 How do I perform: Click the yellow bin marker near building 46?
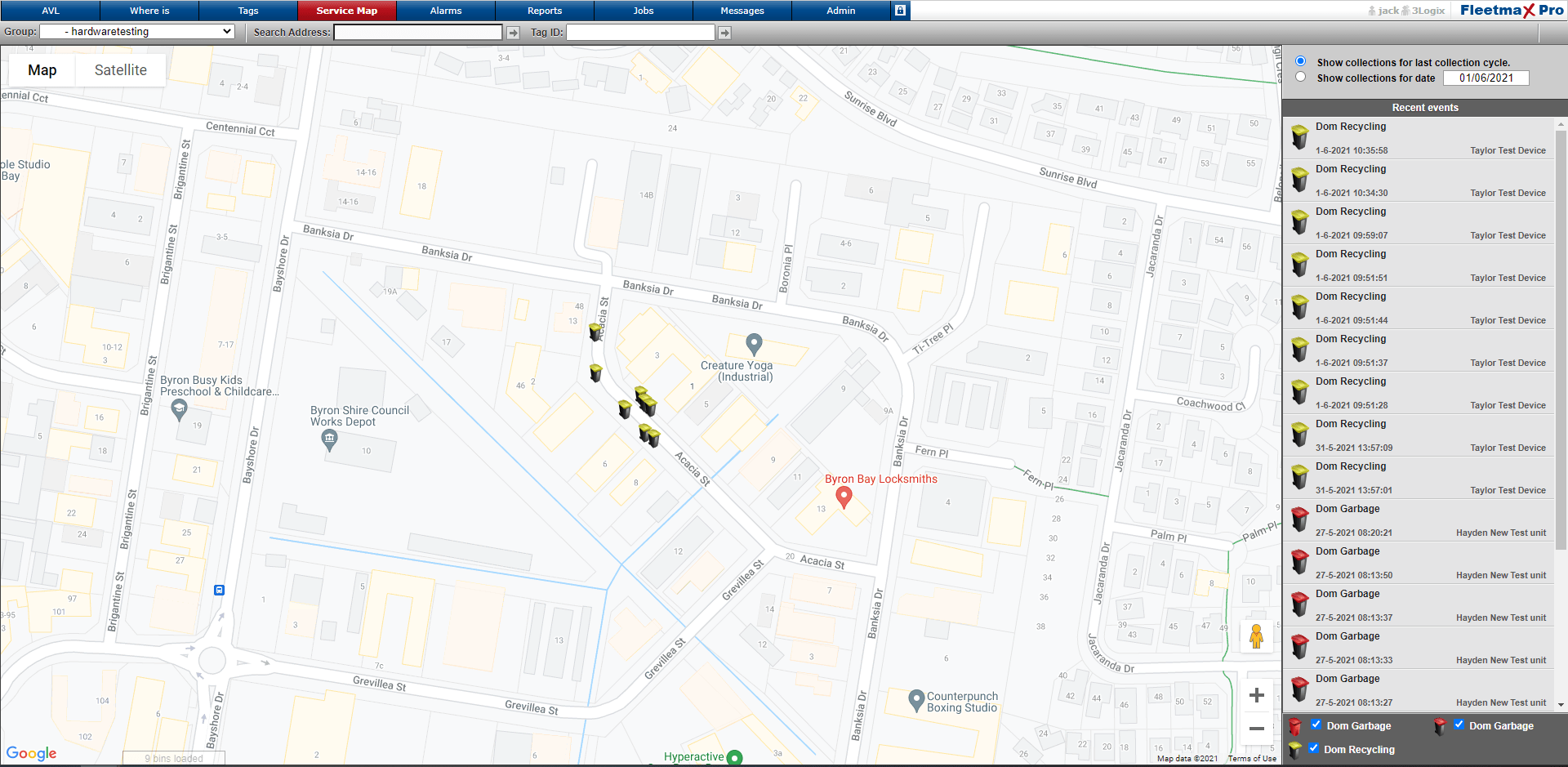[596, 372]
